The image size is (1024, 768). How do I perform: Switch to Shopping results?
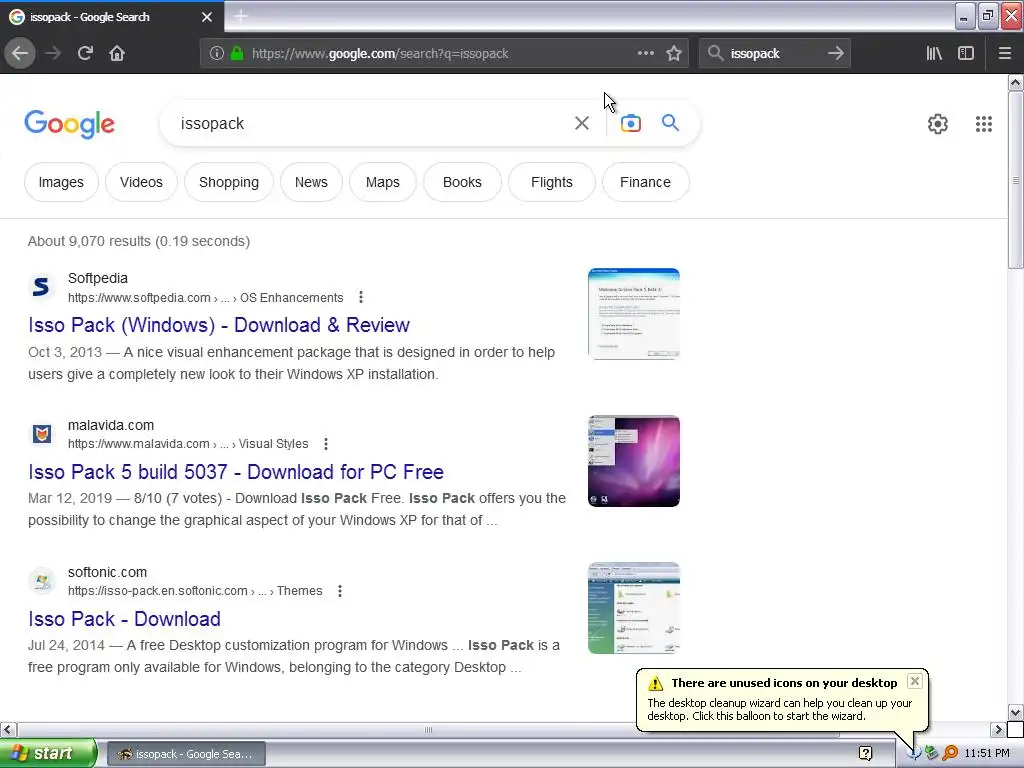(x=229, y=182)
